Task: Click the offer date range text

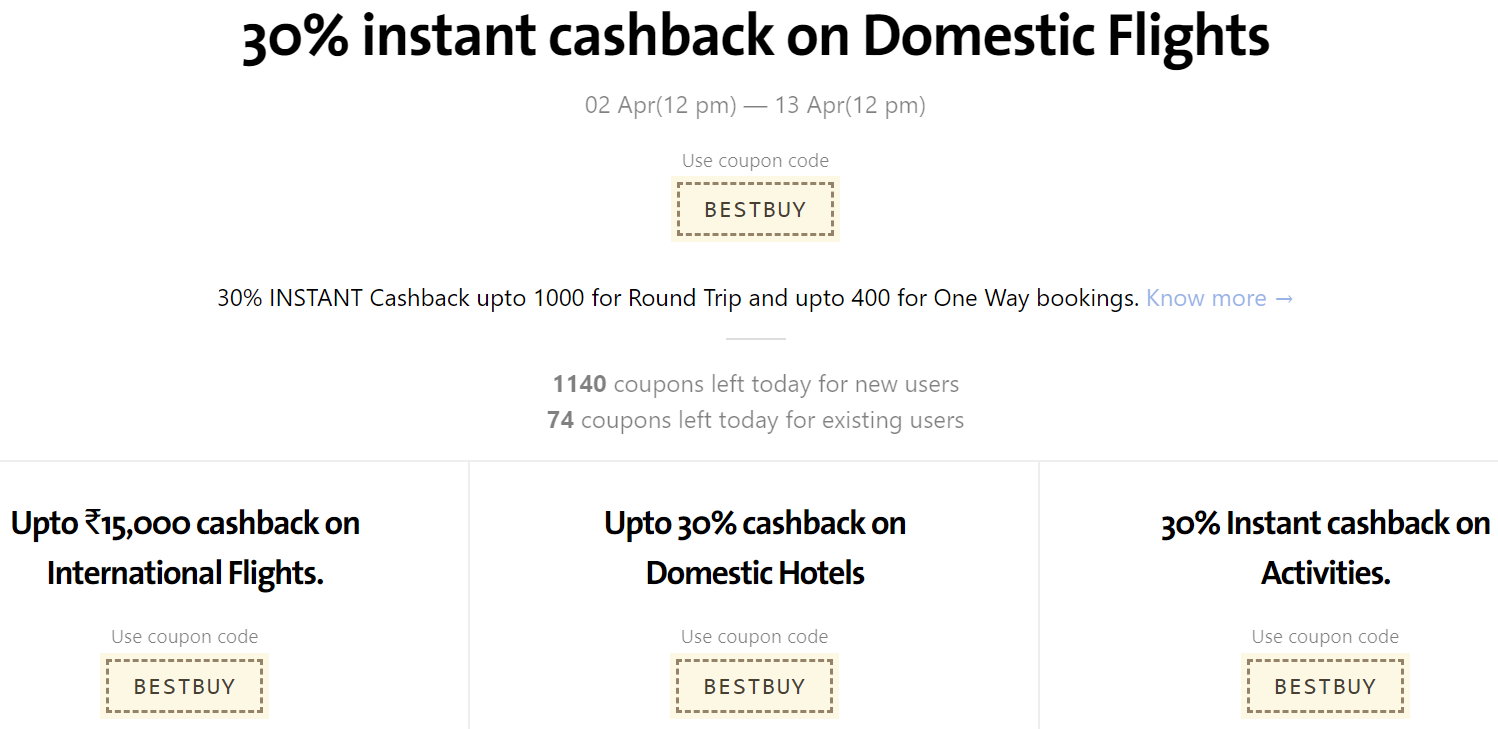Action: pyautogui.click(x=755, y=104)
